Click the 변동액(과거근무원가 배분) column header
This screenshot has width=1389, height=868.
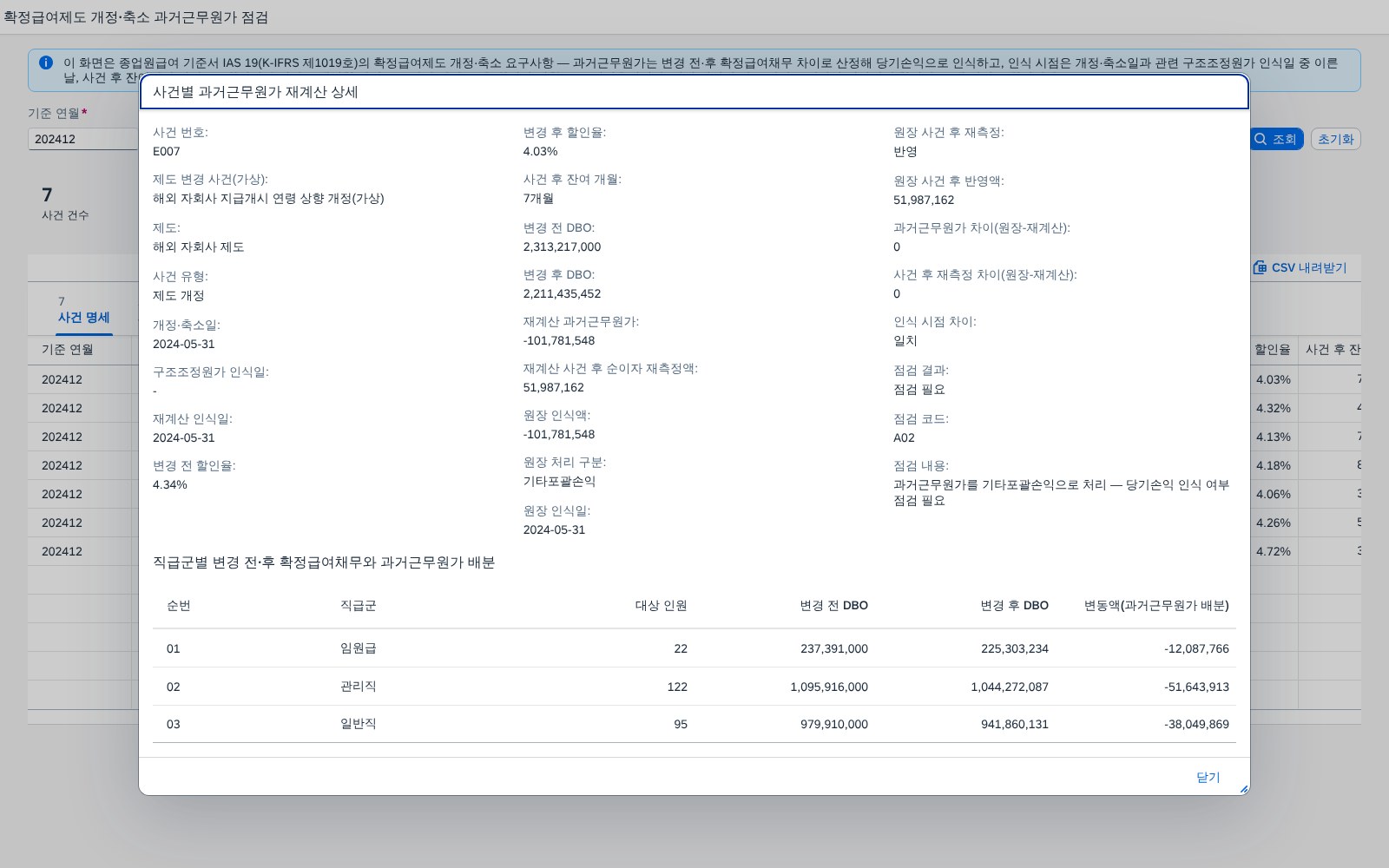[1156, 605]
